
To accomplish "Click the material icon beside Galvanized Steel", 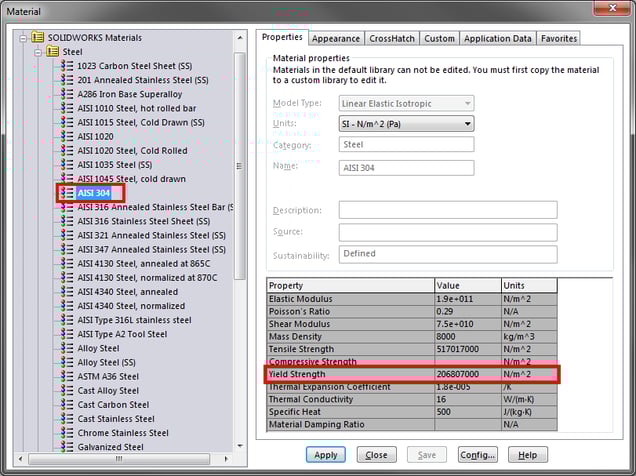I will coord(67,447).
